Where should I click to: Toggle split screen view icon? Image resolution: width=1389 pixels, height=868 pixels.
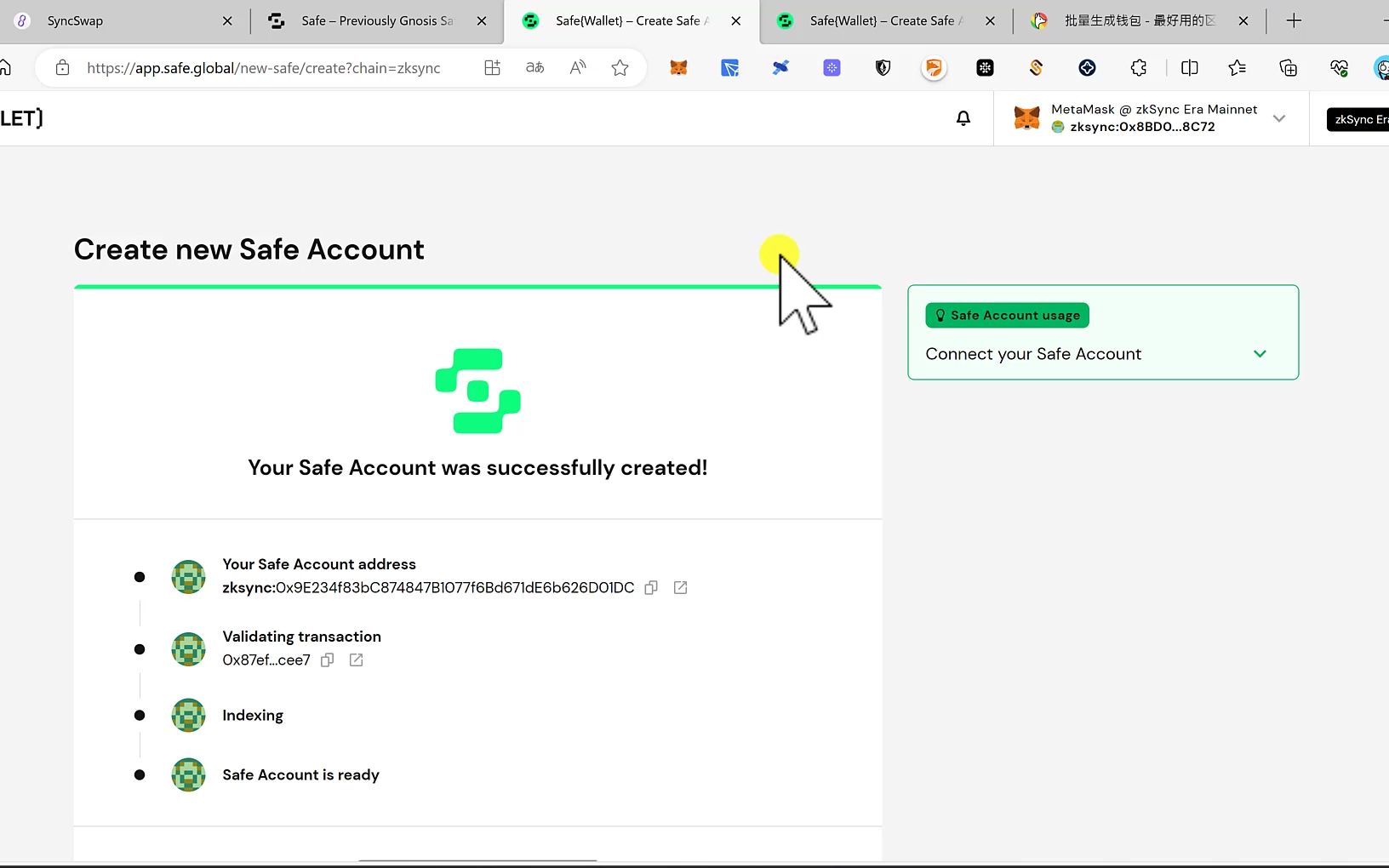(1190, 68)
